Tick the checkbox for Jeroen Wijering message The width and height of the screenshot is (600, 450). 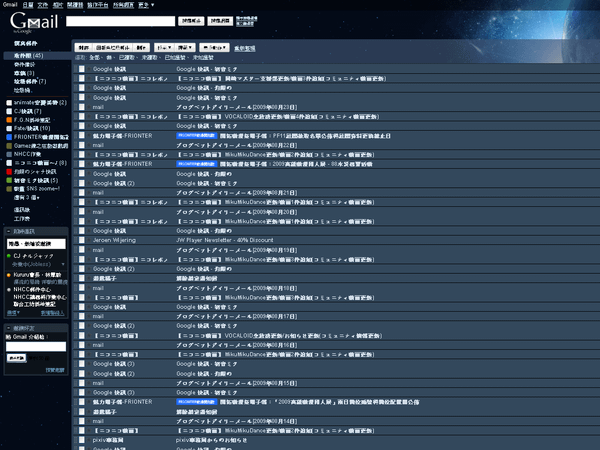tap(82, 240)
